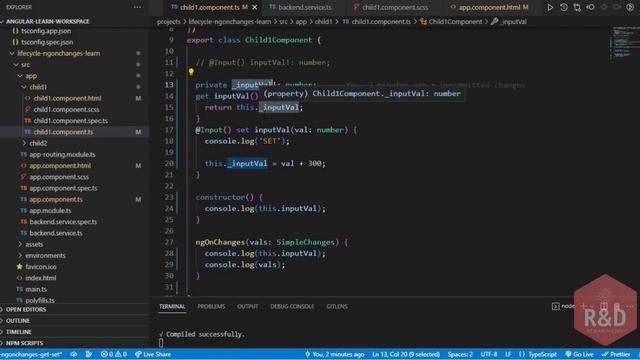Open main.ts file
Viewport: 640px width, 360px height.
click(36, 289)
